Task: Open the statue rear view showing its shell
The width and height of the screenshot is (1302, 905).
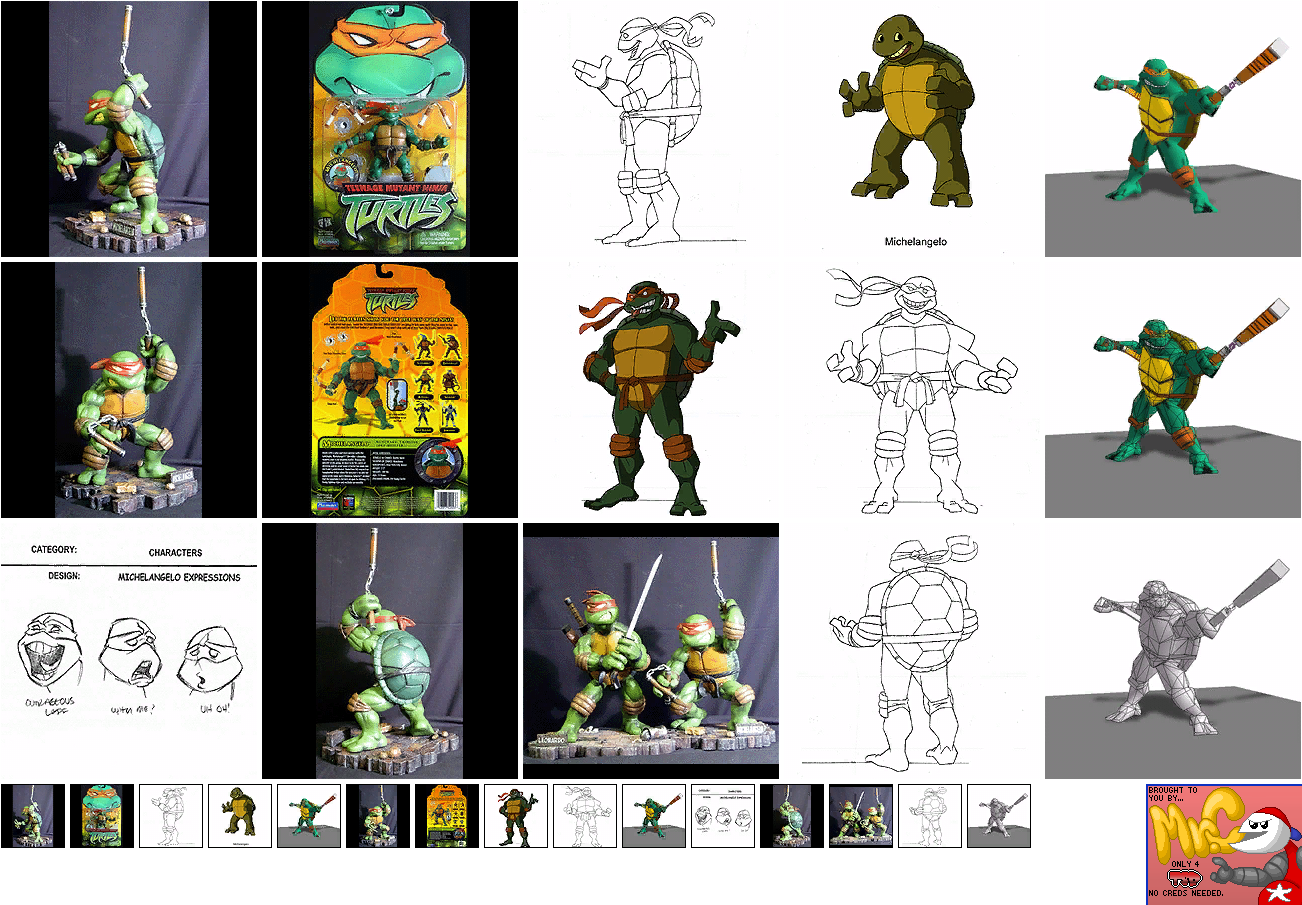Action: pyautogui.click(x=390, y=651)
